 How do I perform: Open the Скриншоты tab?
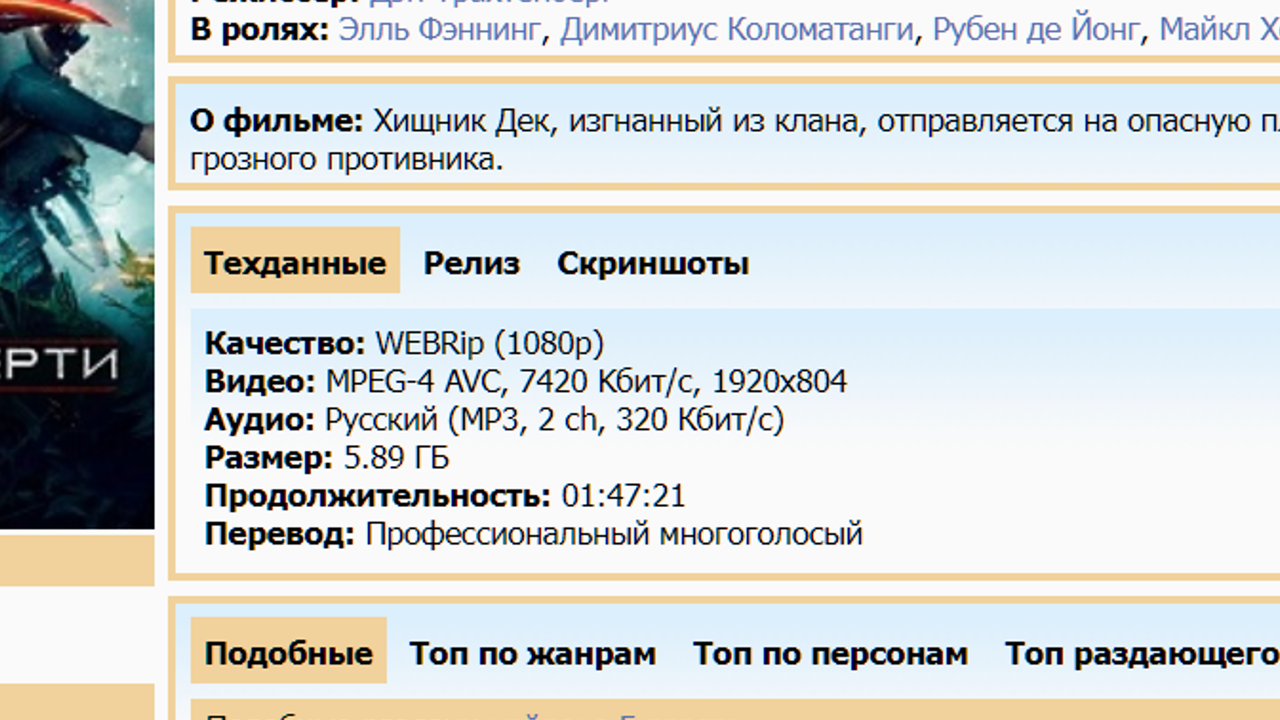click(652, 263)
